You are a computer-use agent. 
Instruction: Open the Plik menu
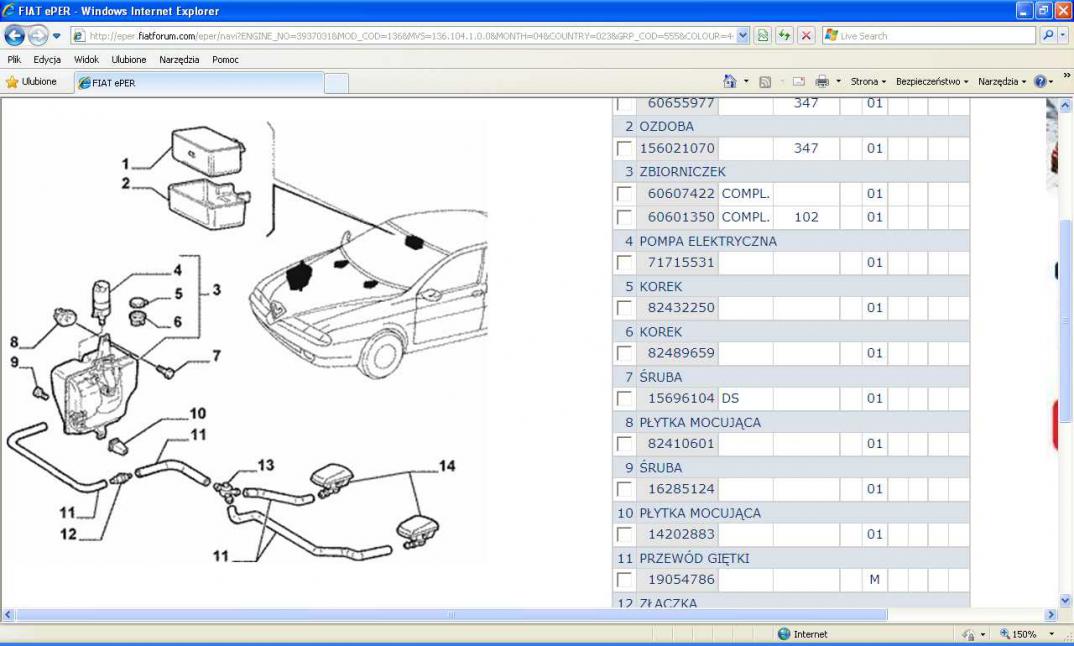point(14,60)
